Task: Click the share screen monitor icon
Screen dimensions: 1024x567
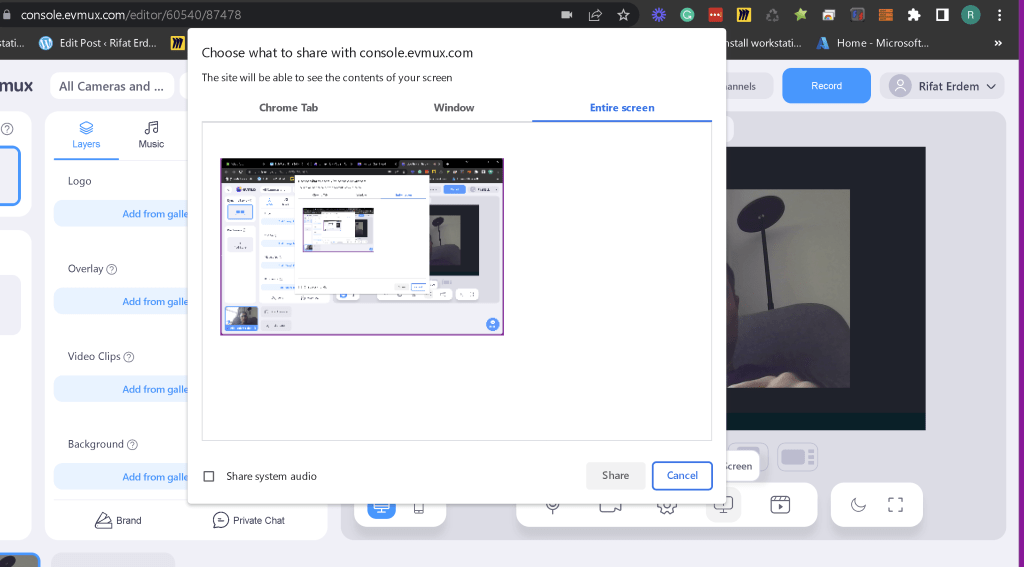Action: (723, 506)
